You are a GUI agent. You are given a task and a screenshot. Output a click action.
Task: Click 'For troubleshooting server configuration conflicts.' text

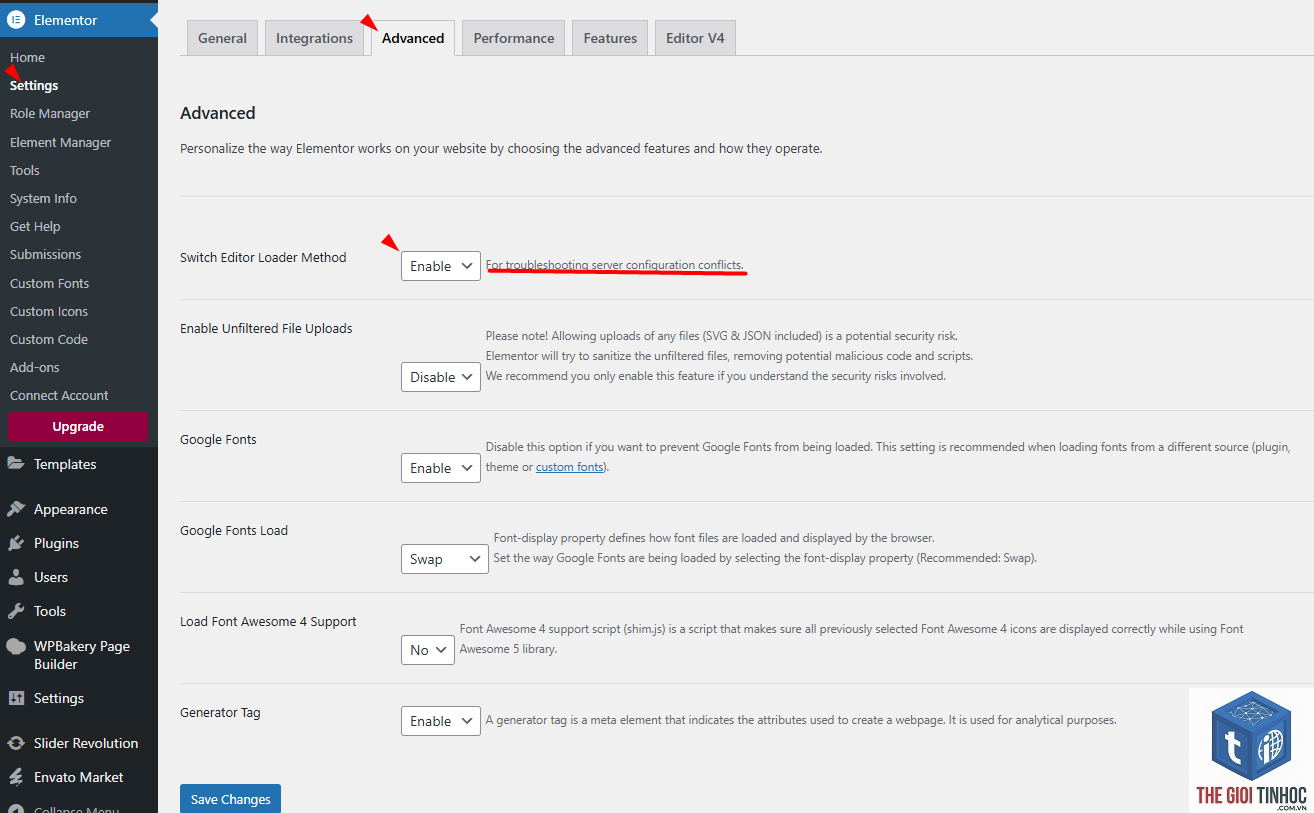point(615,265)
